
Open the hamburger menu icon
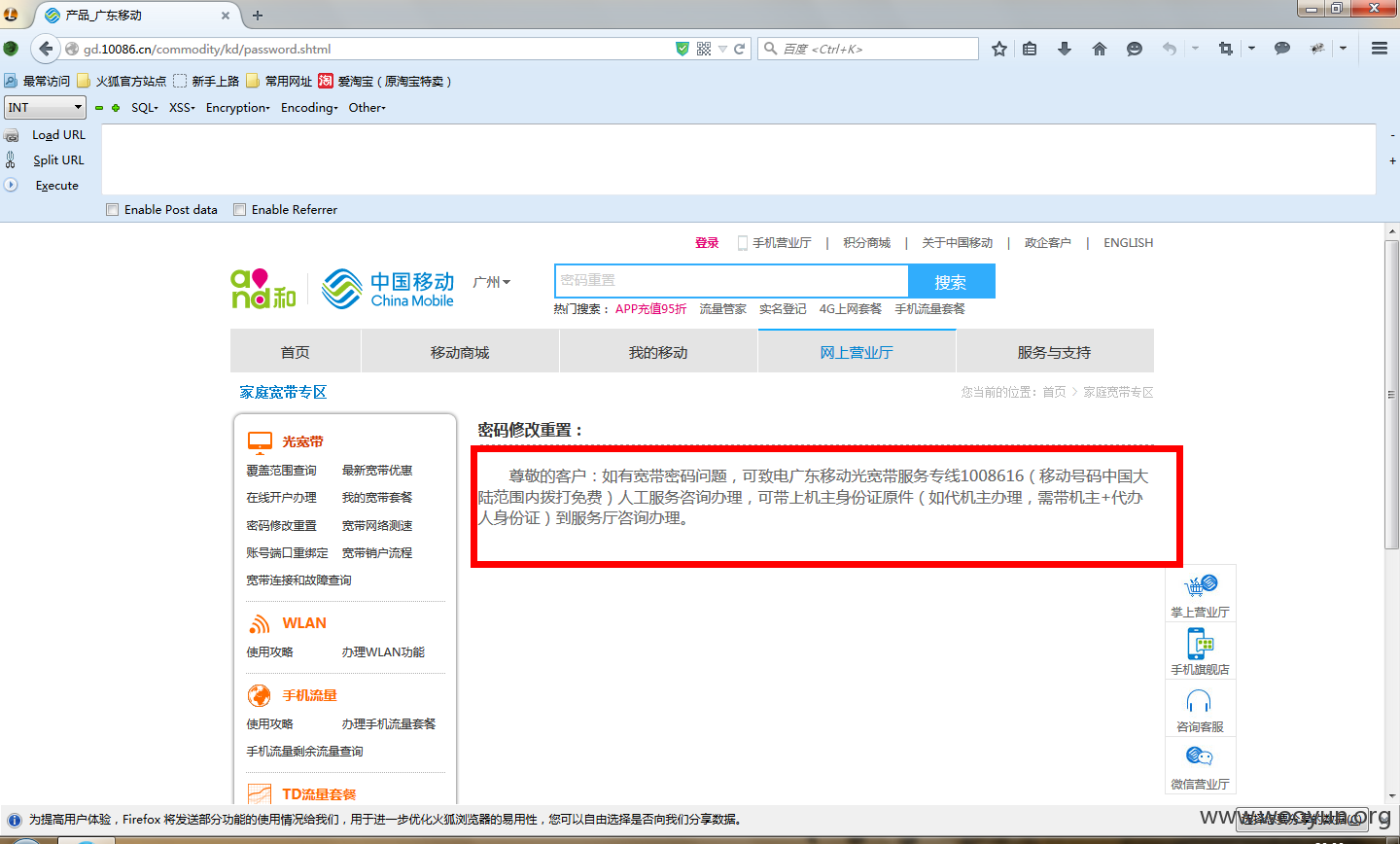(x=1379, y=49)
